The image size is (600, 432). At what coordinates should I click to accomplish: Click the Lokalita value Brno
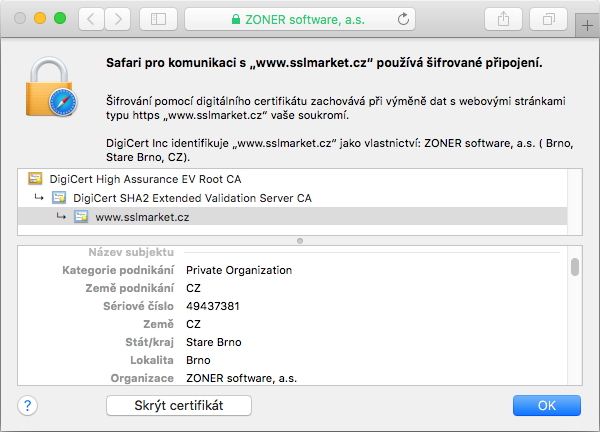[x=198, y=360]
